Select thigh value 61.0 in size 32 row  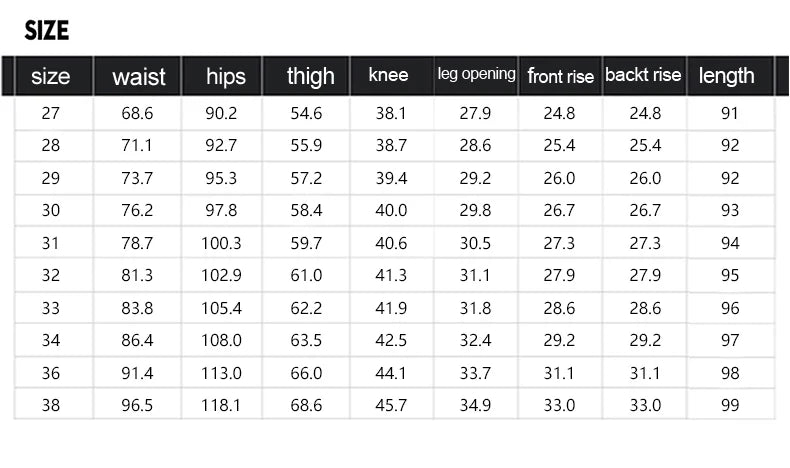pos(306,275)
